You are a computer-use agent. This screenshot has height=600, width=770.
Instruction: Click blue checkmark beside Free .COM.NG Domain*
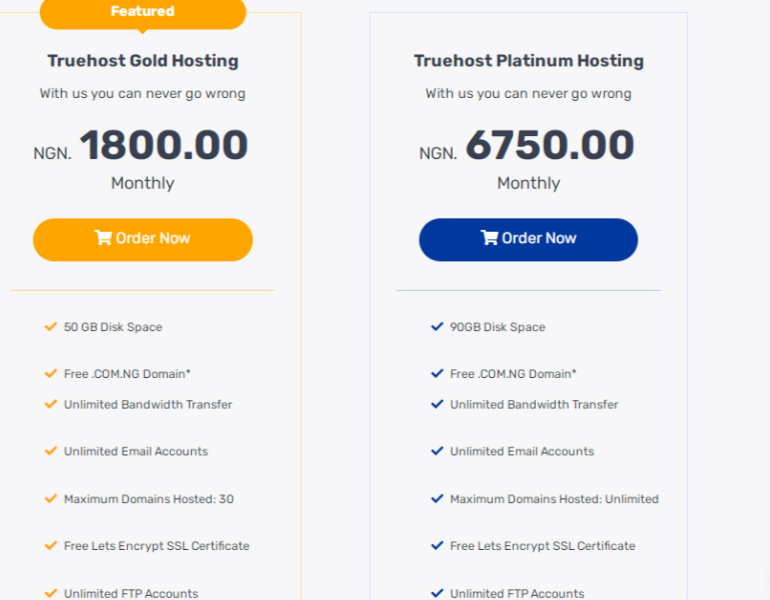437,373
